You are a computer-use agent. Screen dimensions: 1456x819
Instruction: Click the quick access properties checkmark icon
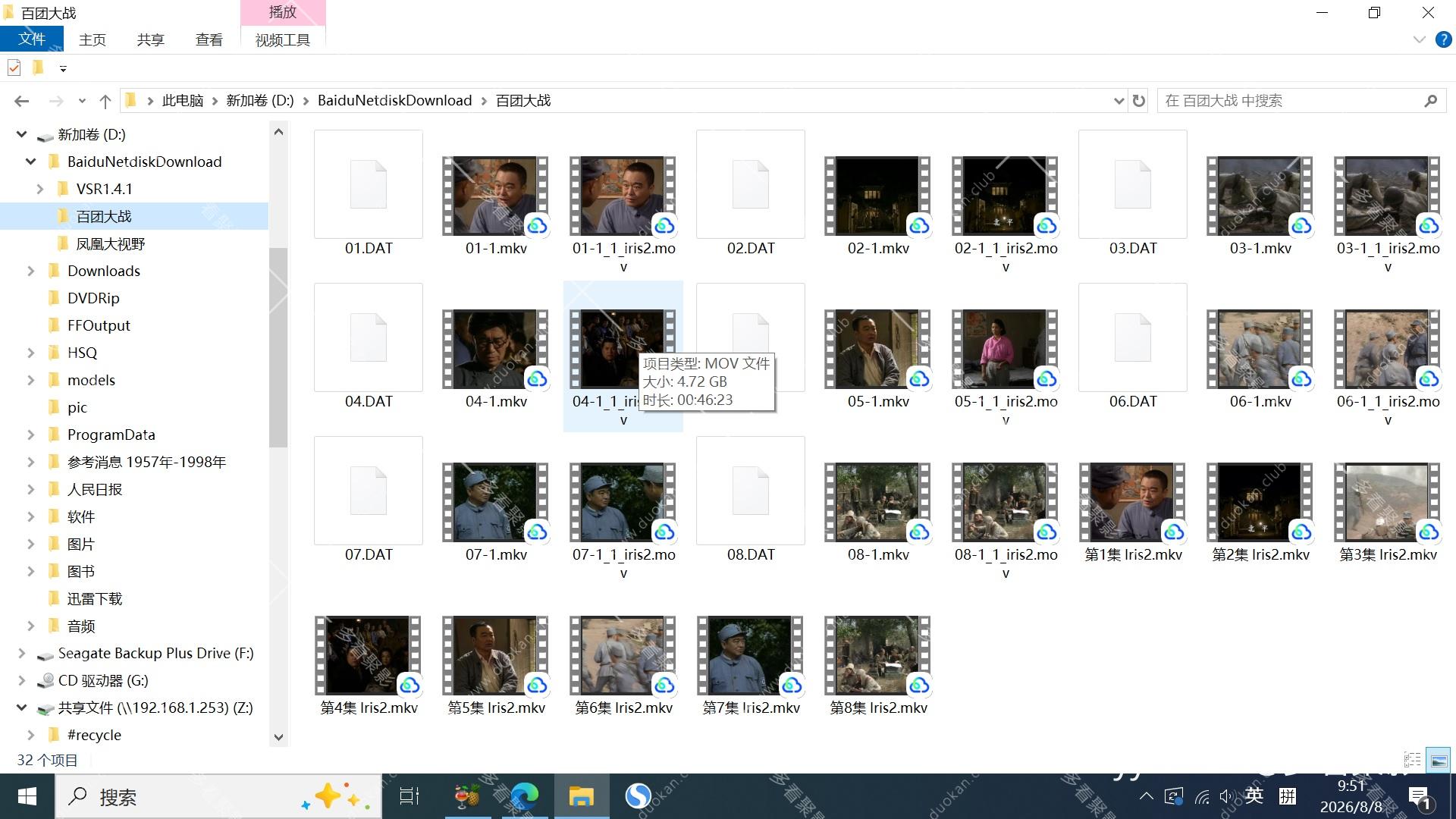tap(14, 68)
